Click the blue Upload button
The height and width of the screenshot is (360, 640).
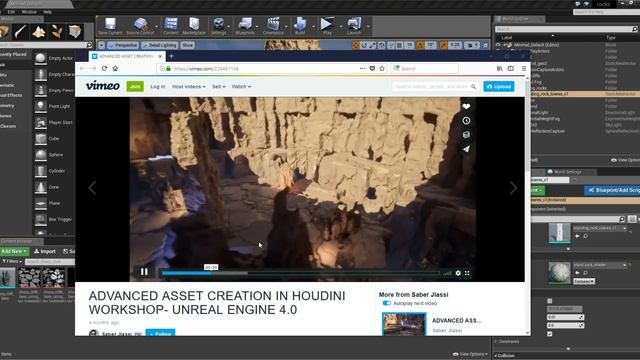coord(499,87)
